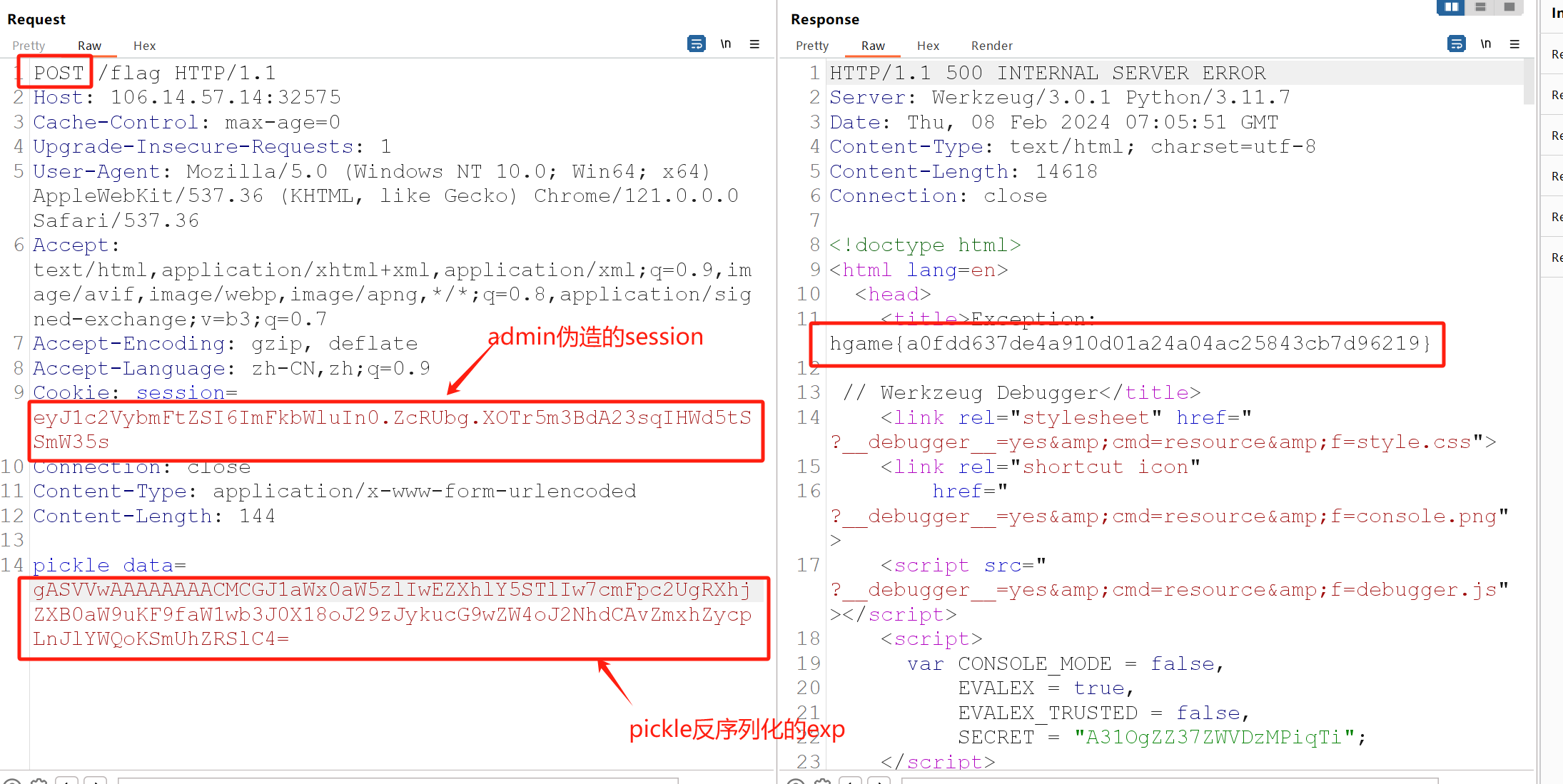
Task: Toggle word wrap in Response panel
Action: (x=1456, y=44)
